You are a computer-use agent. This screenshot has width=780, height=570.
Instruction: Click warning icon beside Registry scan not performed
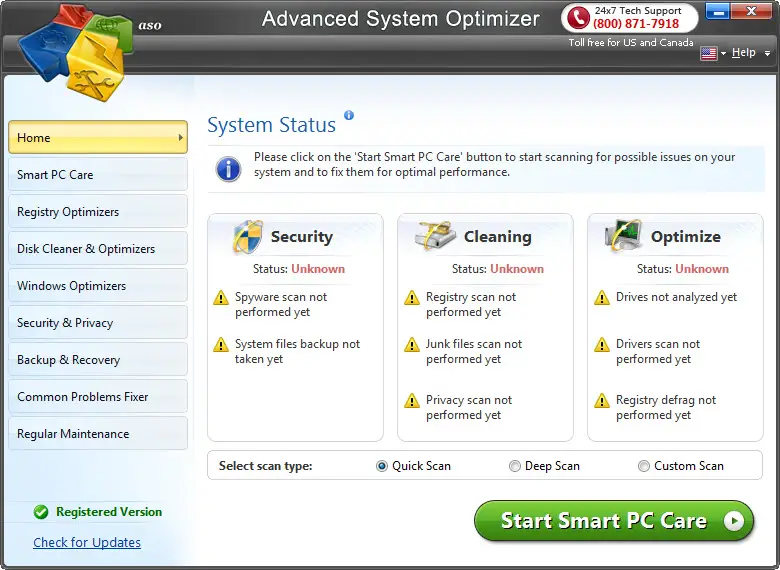(412, 298)
